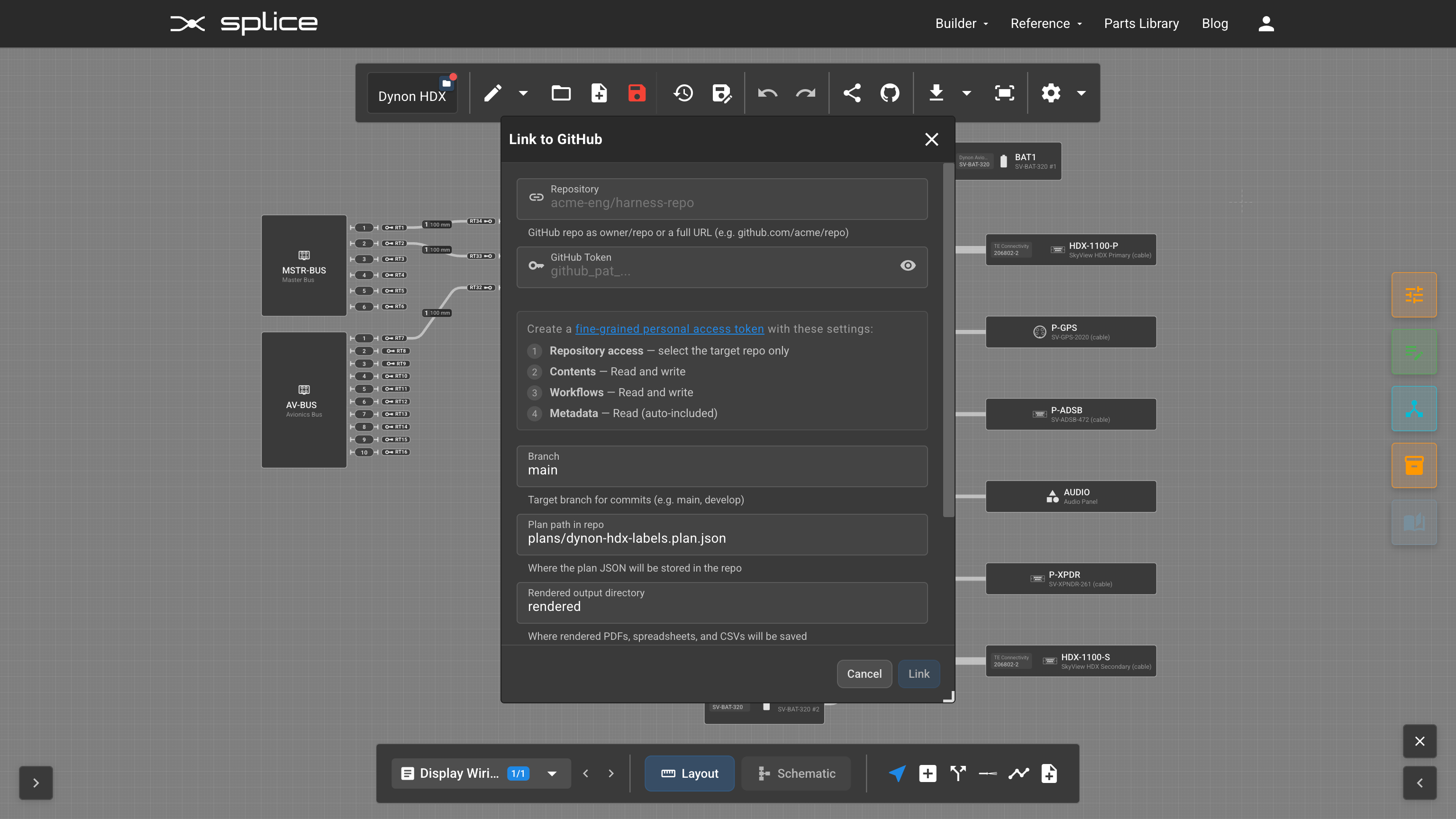Viewport: 1456px width, 819px height.
Task: Open the blue branching network panel
Action: tap(1414, 408)
